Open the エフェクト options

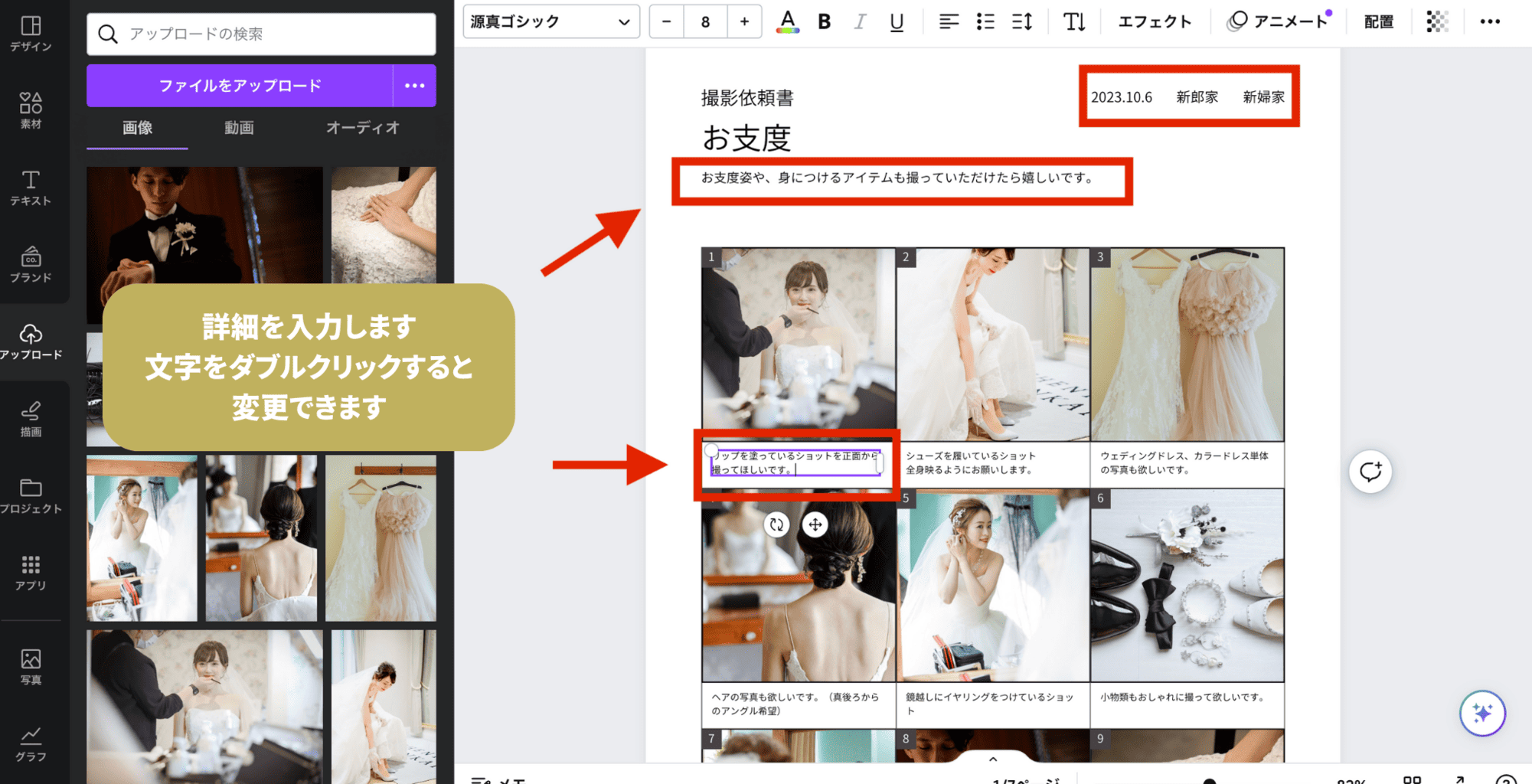(x=1154, y=21)
